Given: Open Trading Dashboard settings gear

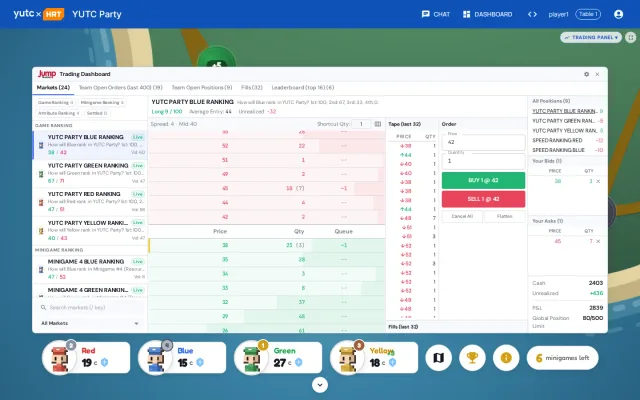Looking at the screenshot, I should pos(587,74).
